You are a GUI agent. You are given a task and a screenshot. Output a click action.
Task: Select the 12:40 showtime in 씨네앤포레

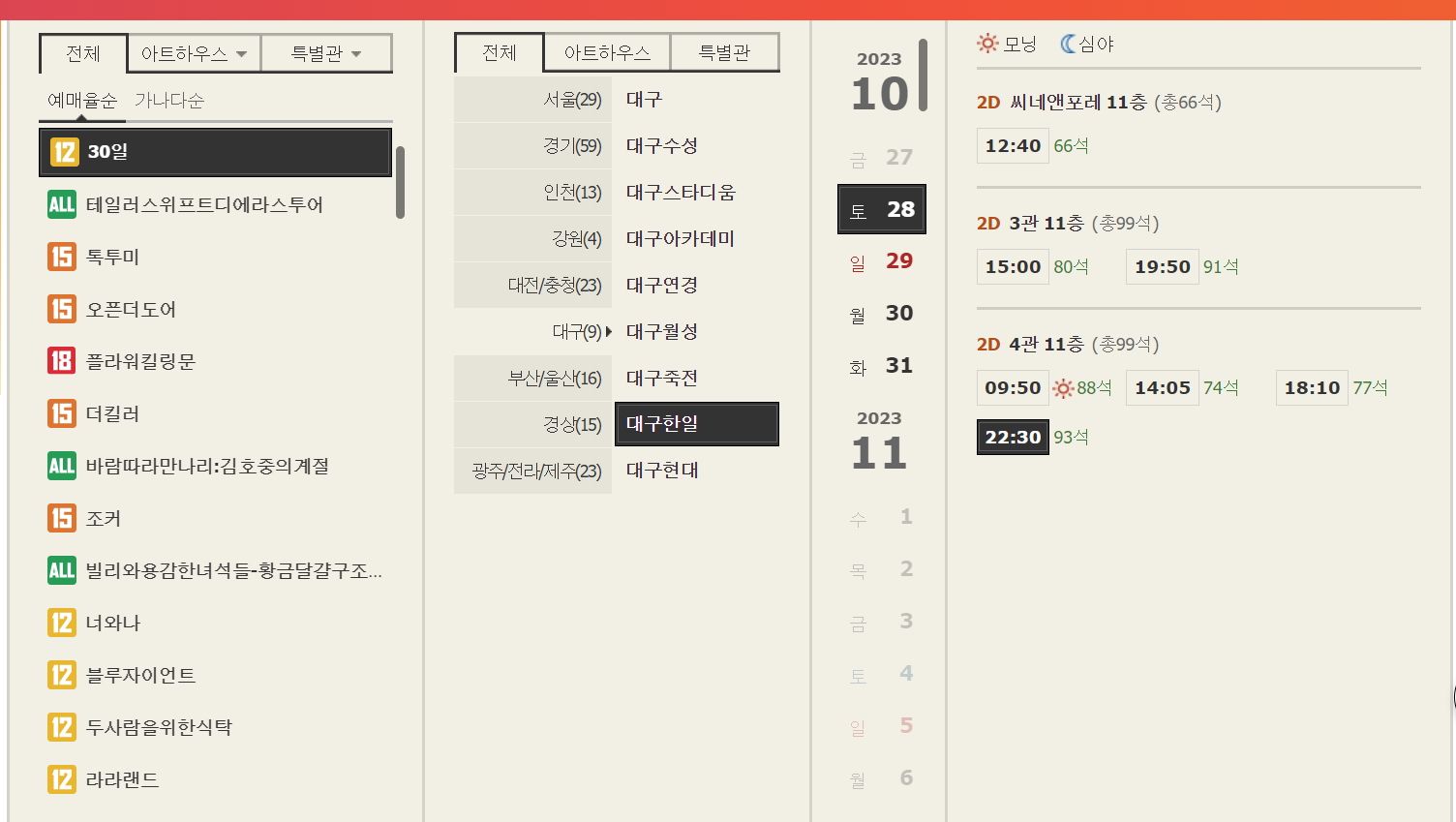[1013, 146]
